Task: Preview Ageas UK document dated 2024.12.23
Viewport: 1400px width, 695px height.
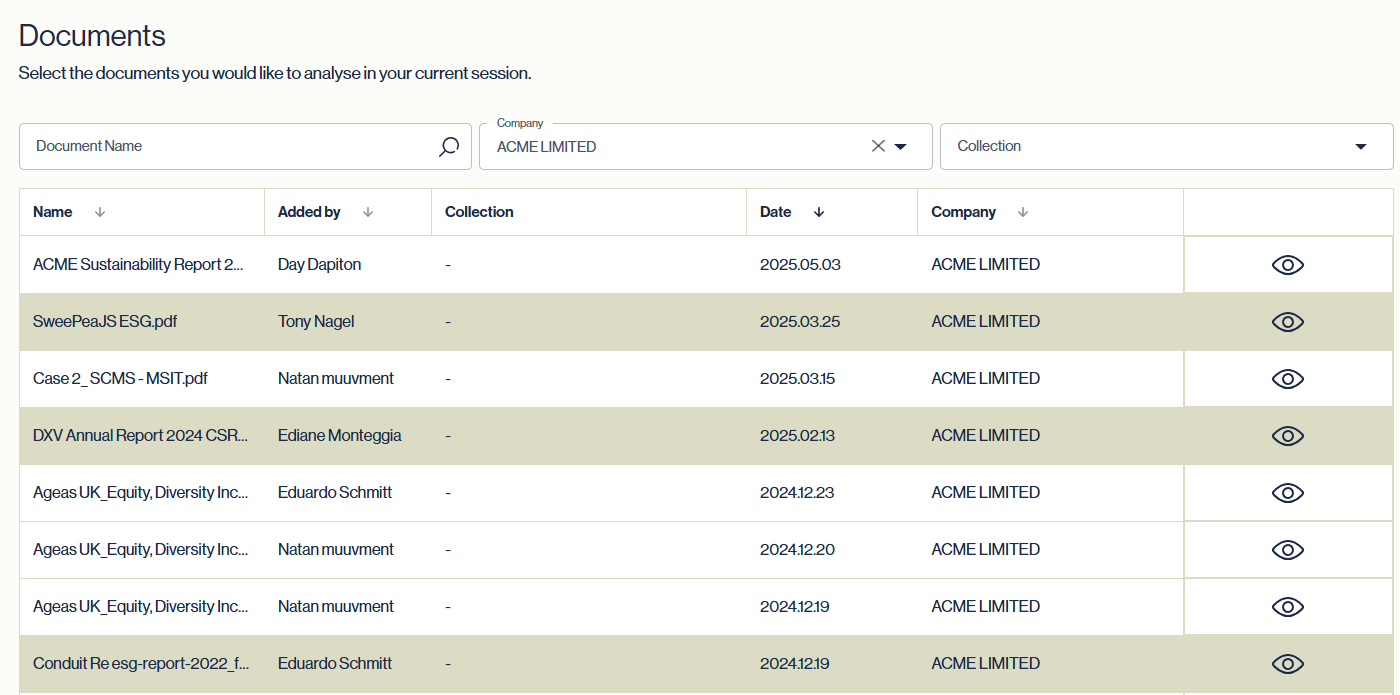Action: [1288, 493]
